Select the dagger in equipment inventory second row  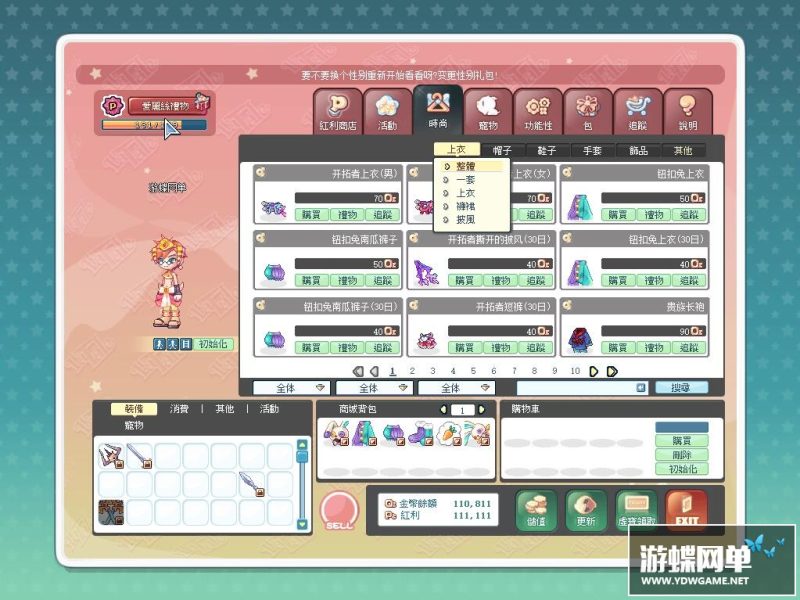252,484
